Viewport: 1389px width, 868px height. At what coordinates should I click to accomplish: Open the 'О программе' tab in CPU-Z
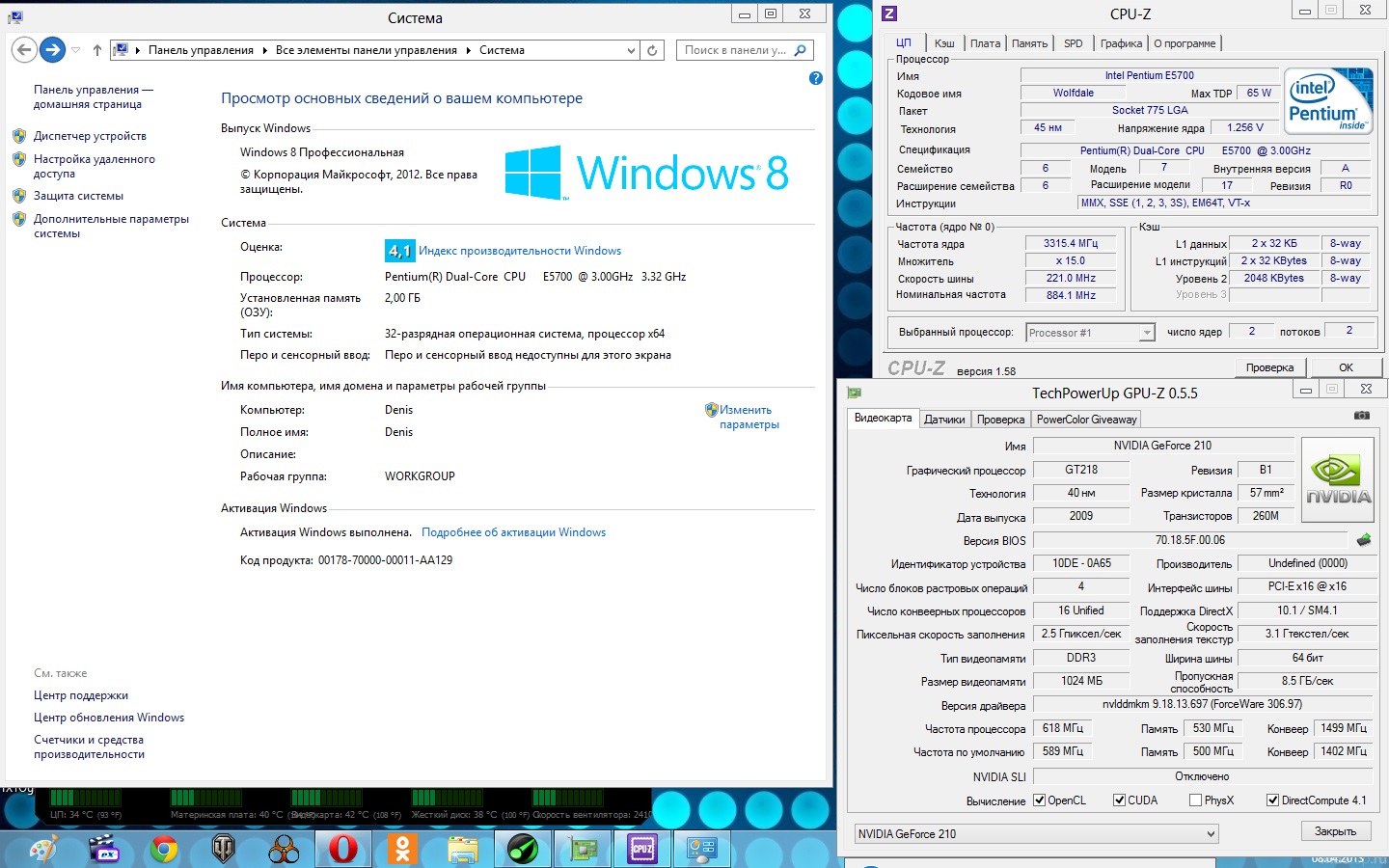[x=1185, y=43]
